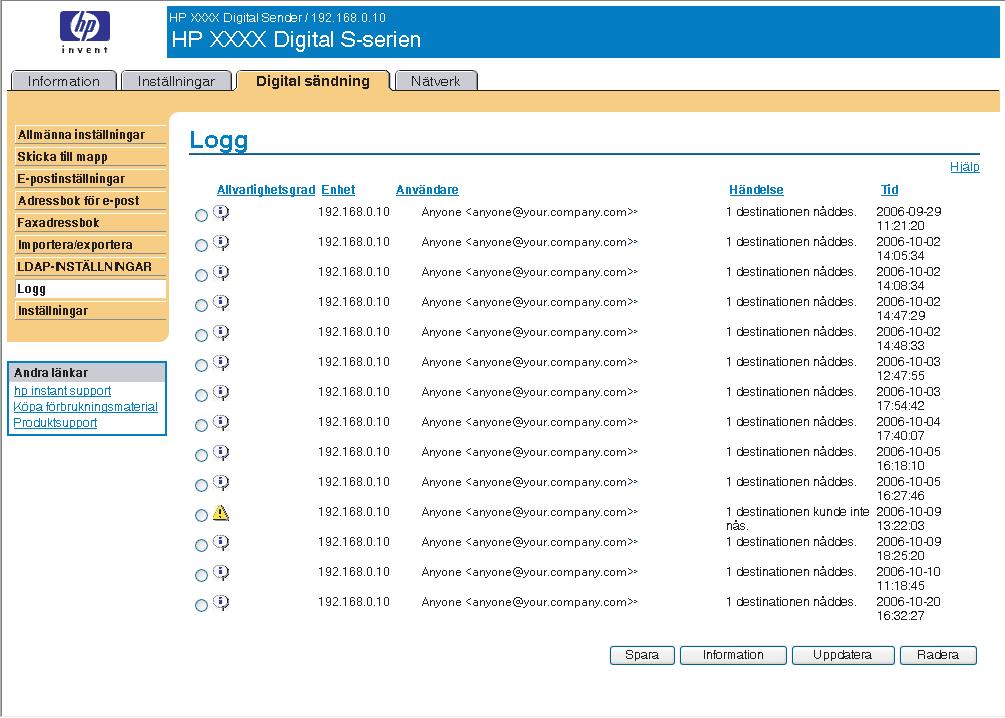Click the Radera button
The width and height of the screenshot is (1005, 718).
938,655
